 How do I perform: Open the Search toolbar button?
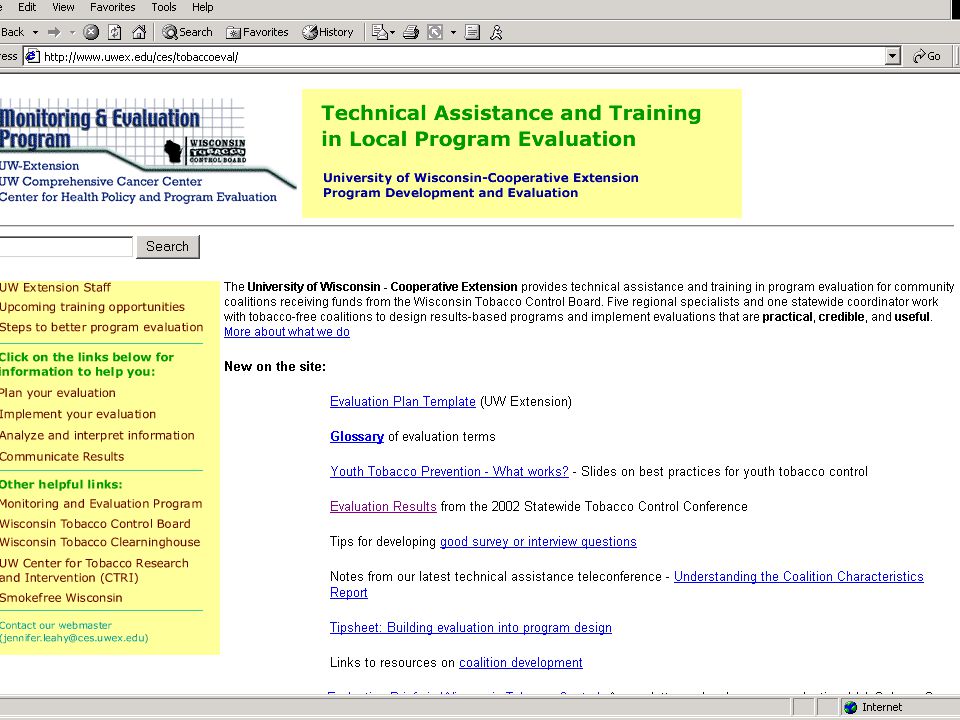coord(187,32)
